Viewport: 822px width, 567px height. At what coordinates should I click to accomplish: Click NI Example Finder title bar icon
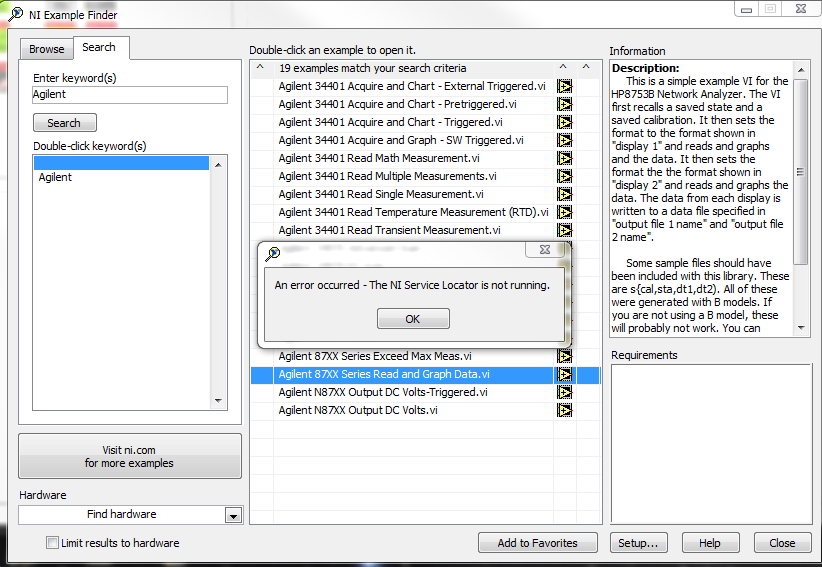(x=16, y=14)
